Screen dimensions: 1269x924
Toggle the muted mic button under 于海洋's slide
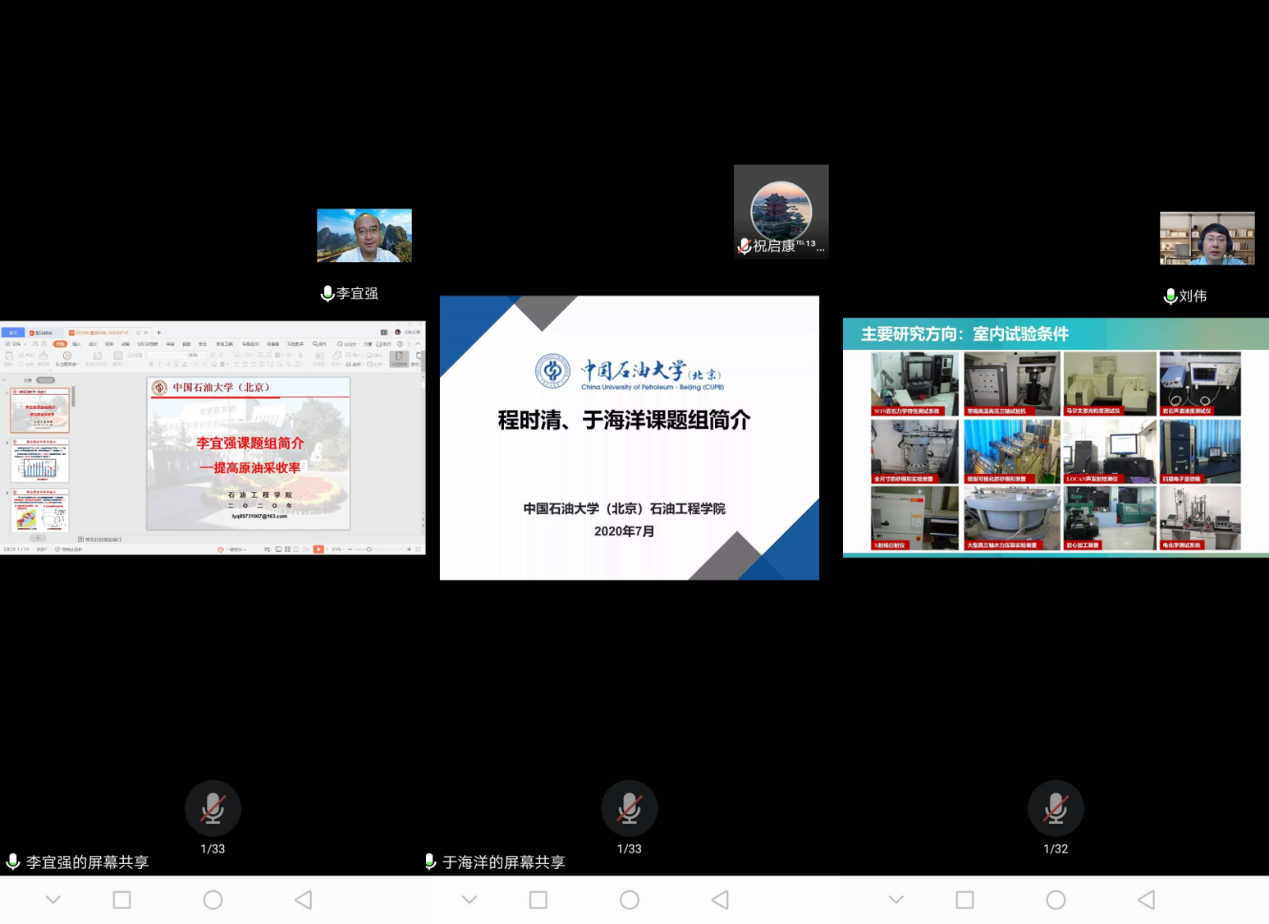(629, 808)
